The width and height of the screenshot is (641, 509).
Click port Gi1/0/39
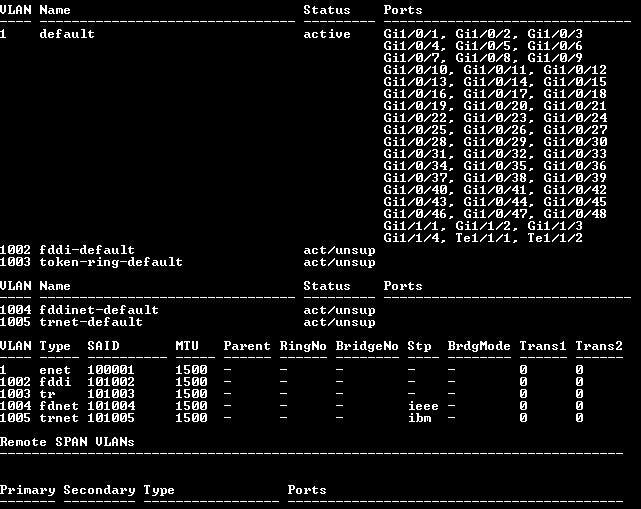click(x=575, y=178)
